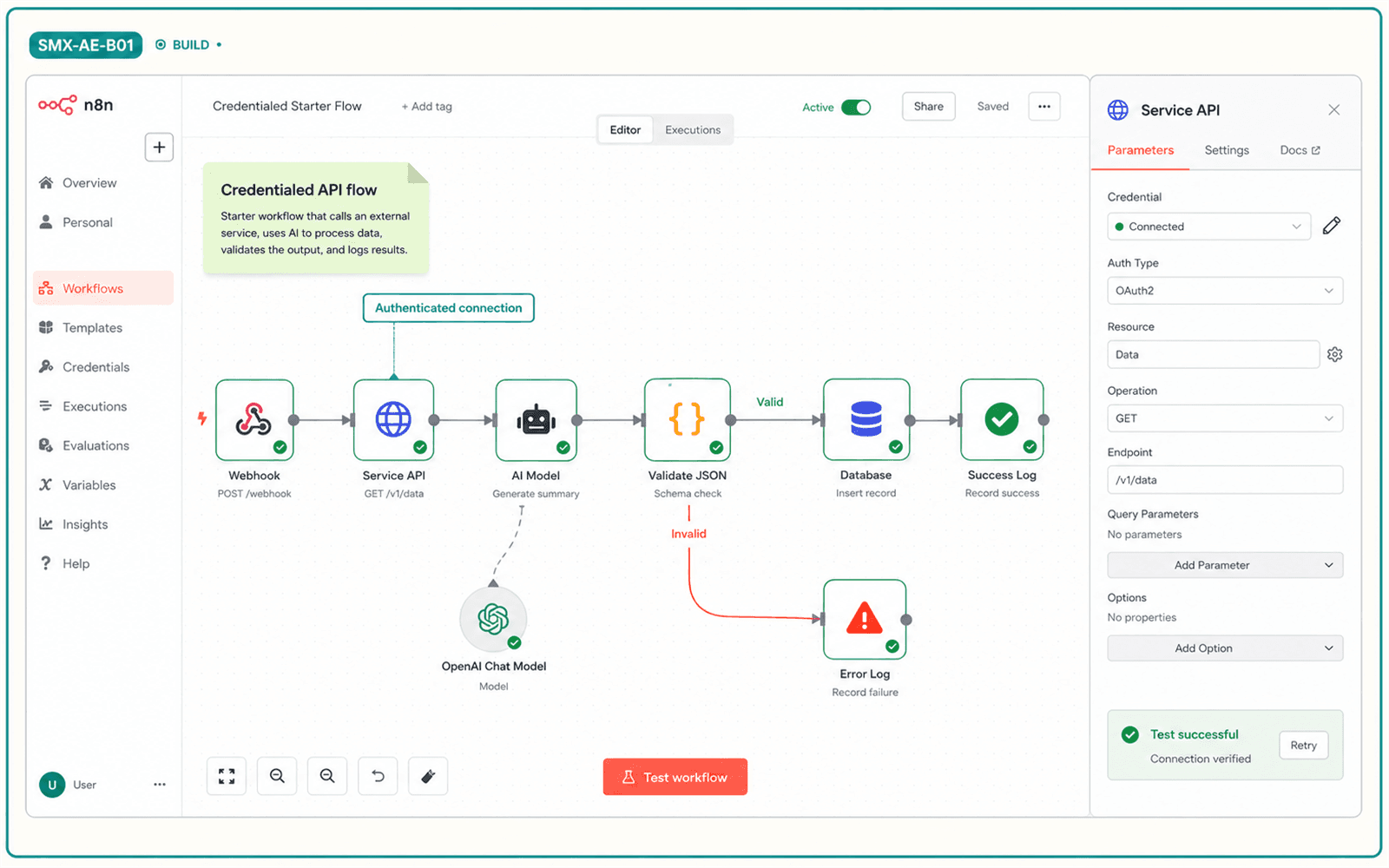This screenshot has height=868, width=1389.
Task: Click the Test workflow button
Action: tap(675, 777)
